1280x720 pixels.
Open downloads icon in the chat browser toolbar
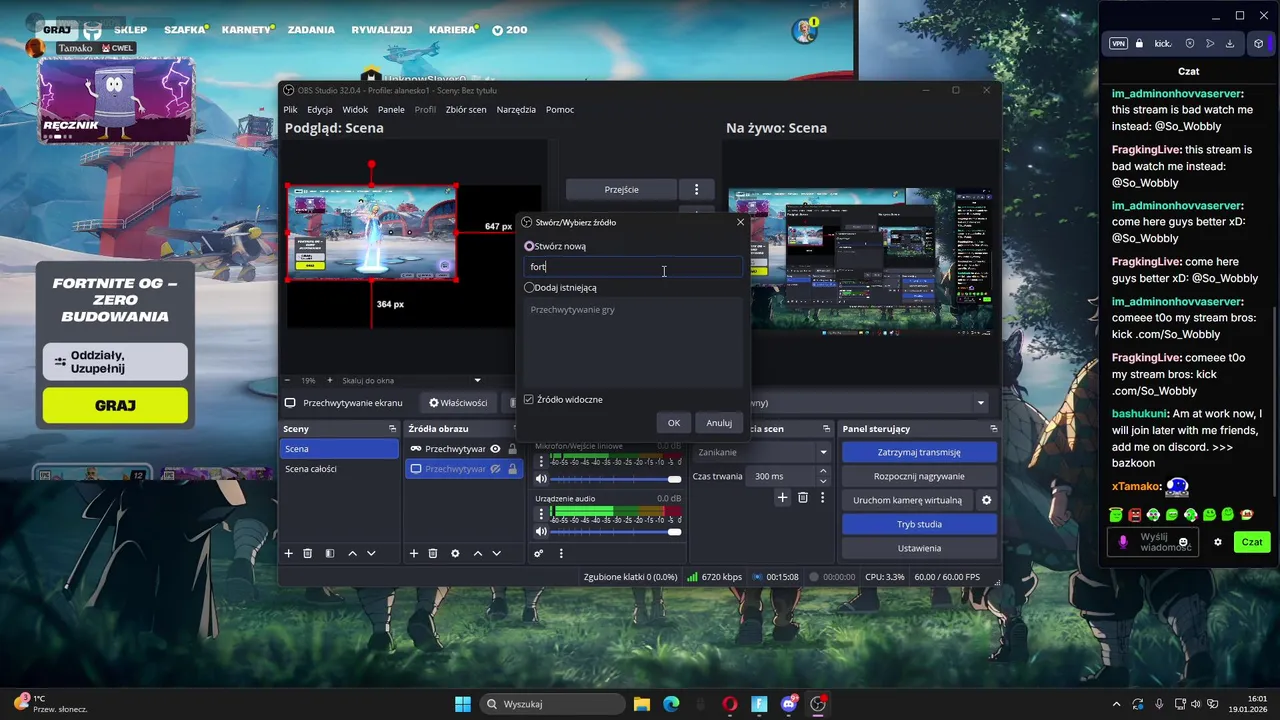point(1230,43)
